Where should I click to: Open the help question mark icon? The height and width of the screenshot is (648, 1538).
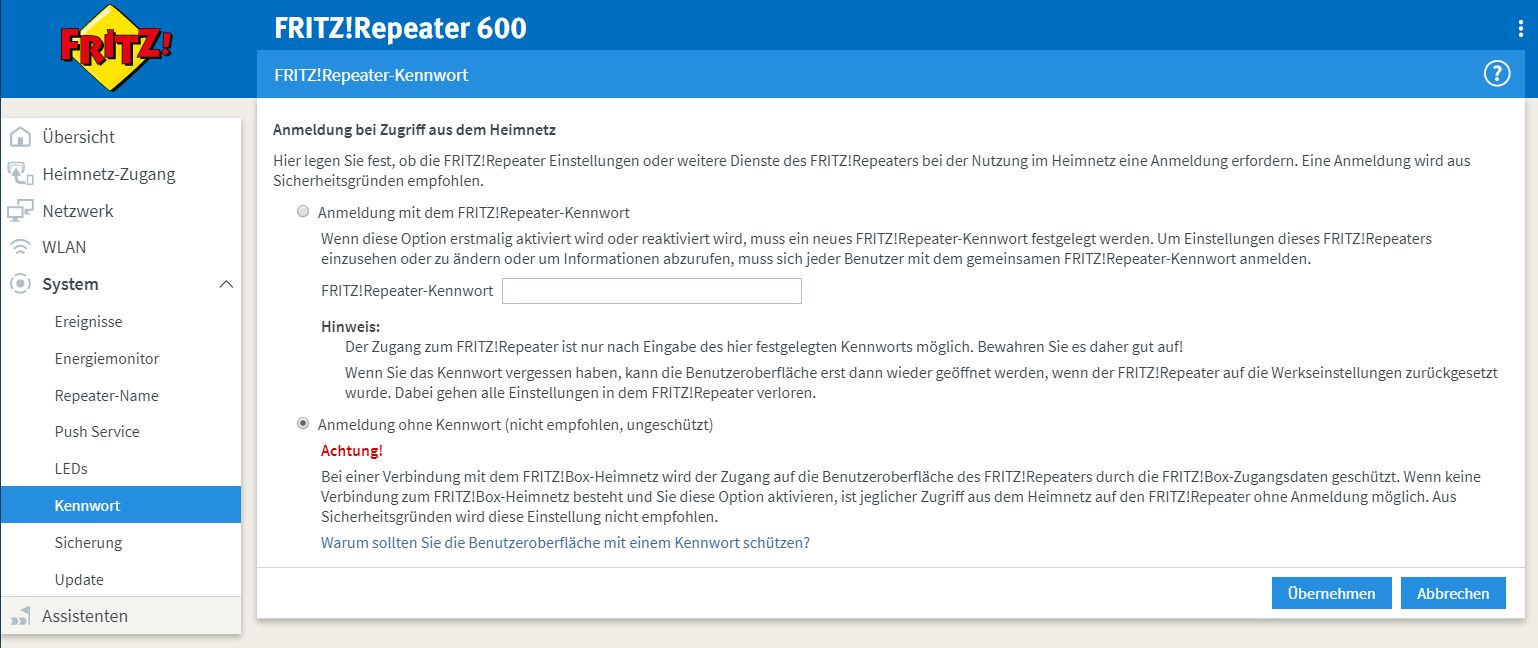[1497, 74]
